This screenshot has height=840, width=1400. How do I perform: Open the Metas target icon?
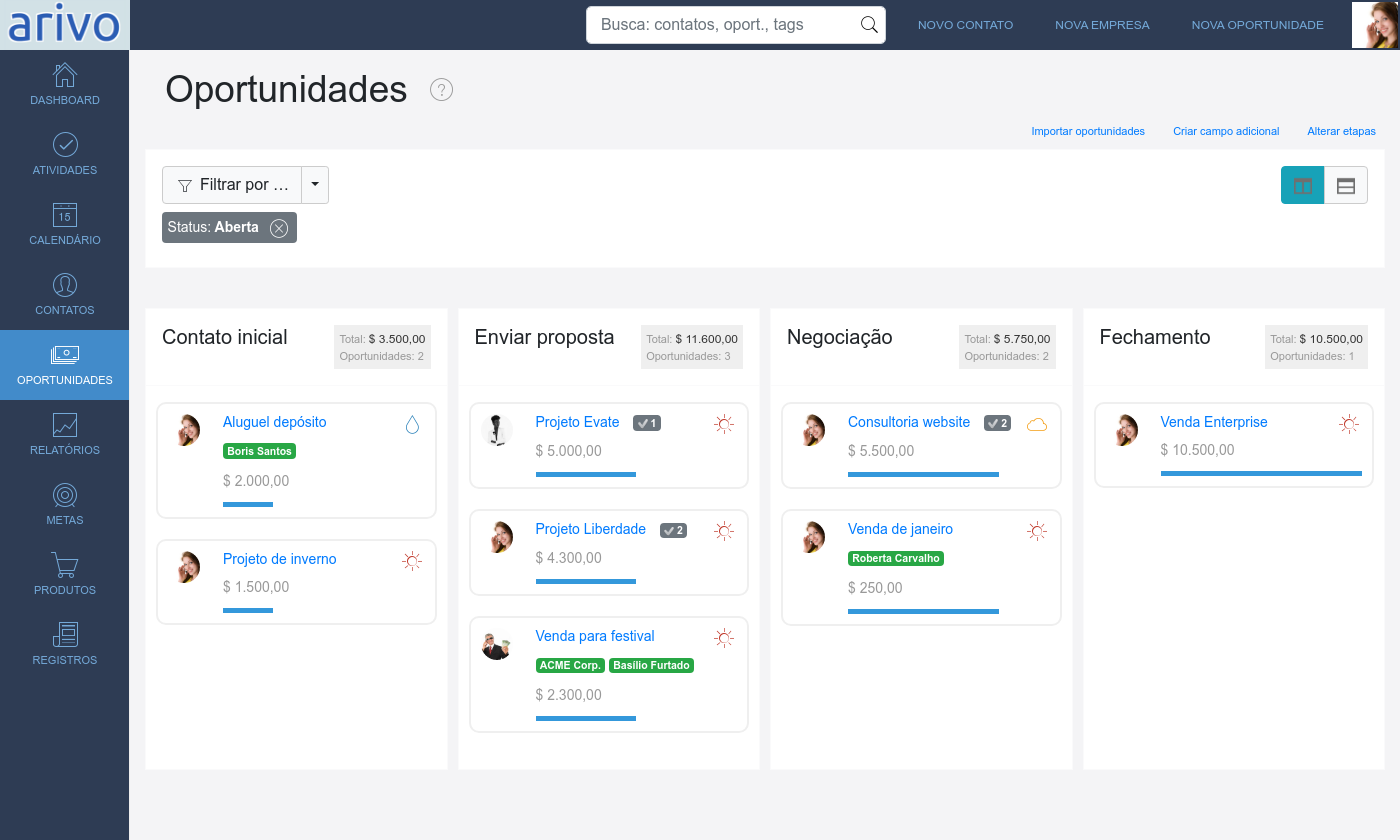pyautogui.click(x=65, y=496)
